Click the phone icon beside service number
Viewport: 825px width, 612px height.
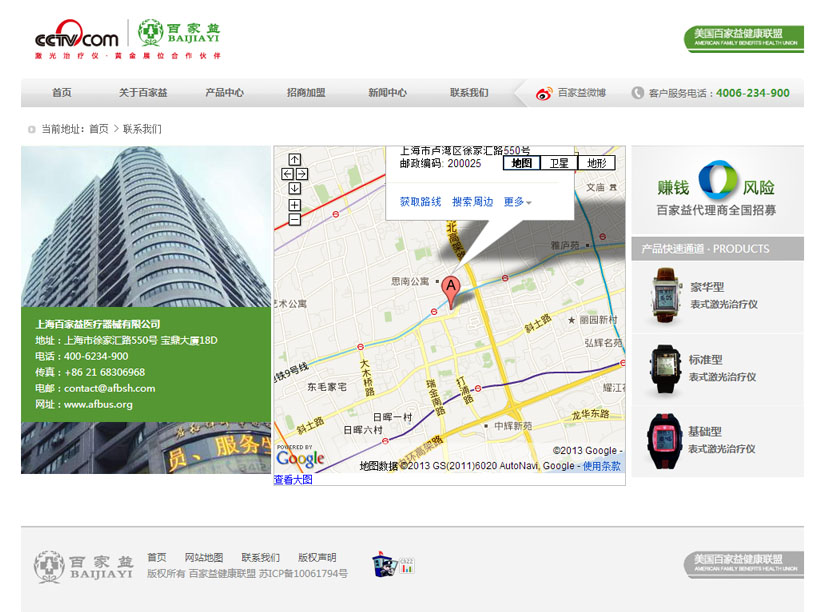click(x=638, y=93)
